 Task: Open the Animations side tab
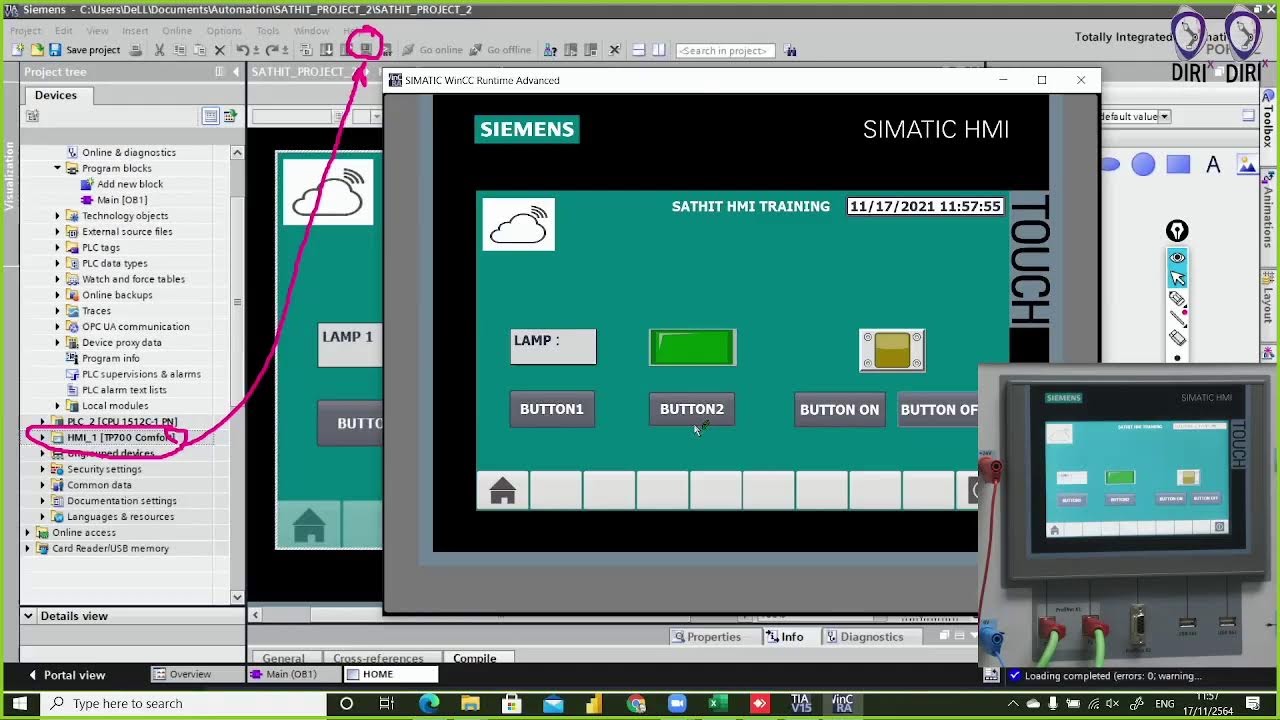pyautogui.click(x=1269, y=217)
